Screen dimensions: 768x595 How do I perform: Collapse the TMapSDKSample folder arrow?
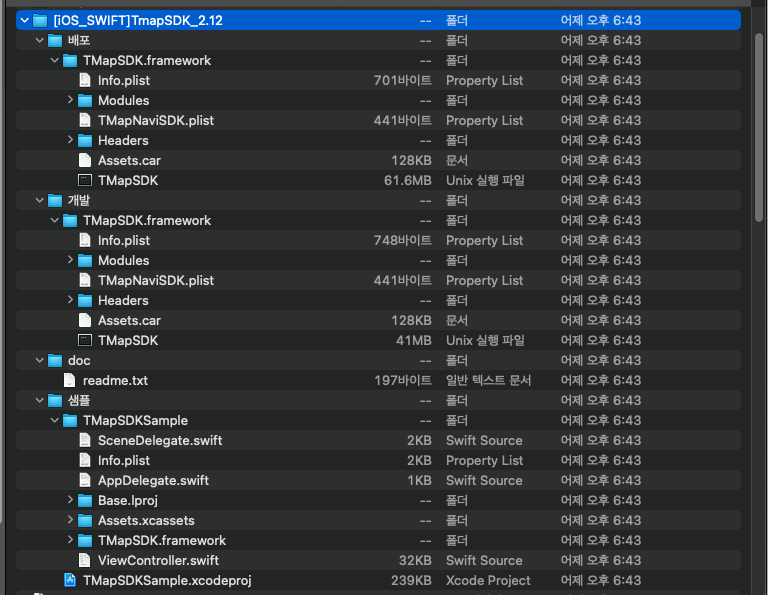pyautogui.click(x=55, y=421)
